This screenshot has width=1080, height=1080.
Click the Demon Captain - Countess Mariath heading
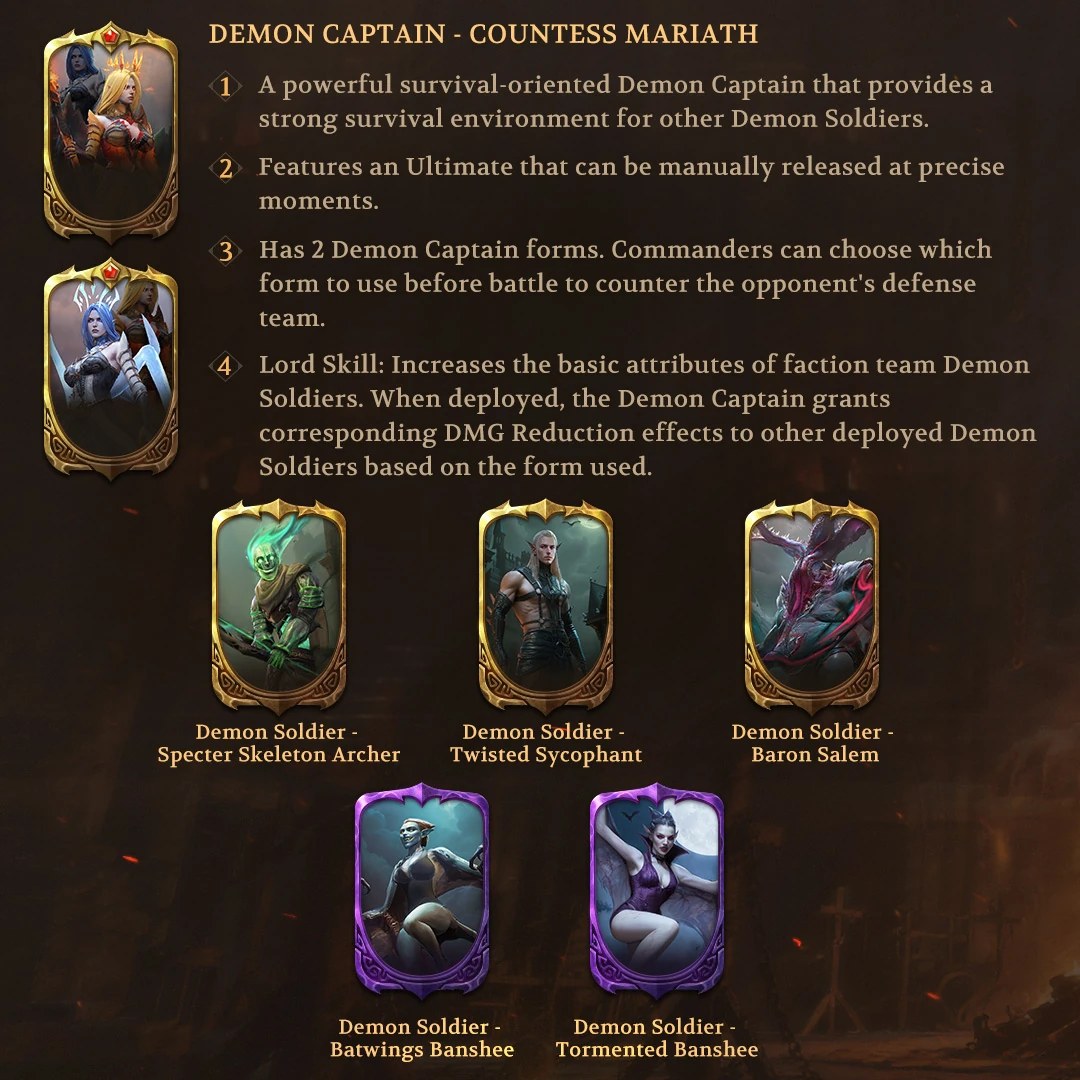click(484, 34)
